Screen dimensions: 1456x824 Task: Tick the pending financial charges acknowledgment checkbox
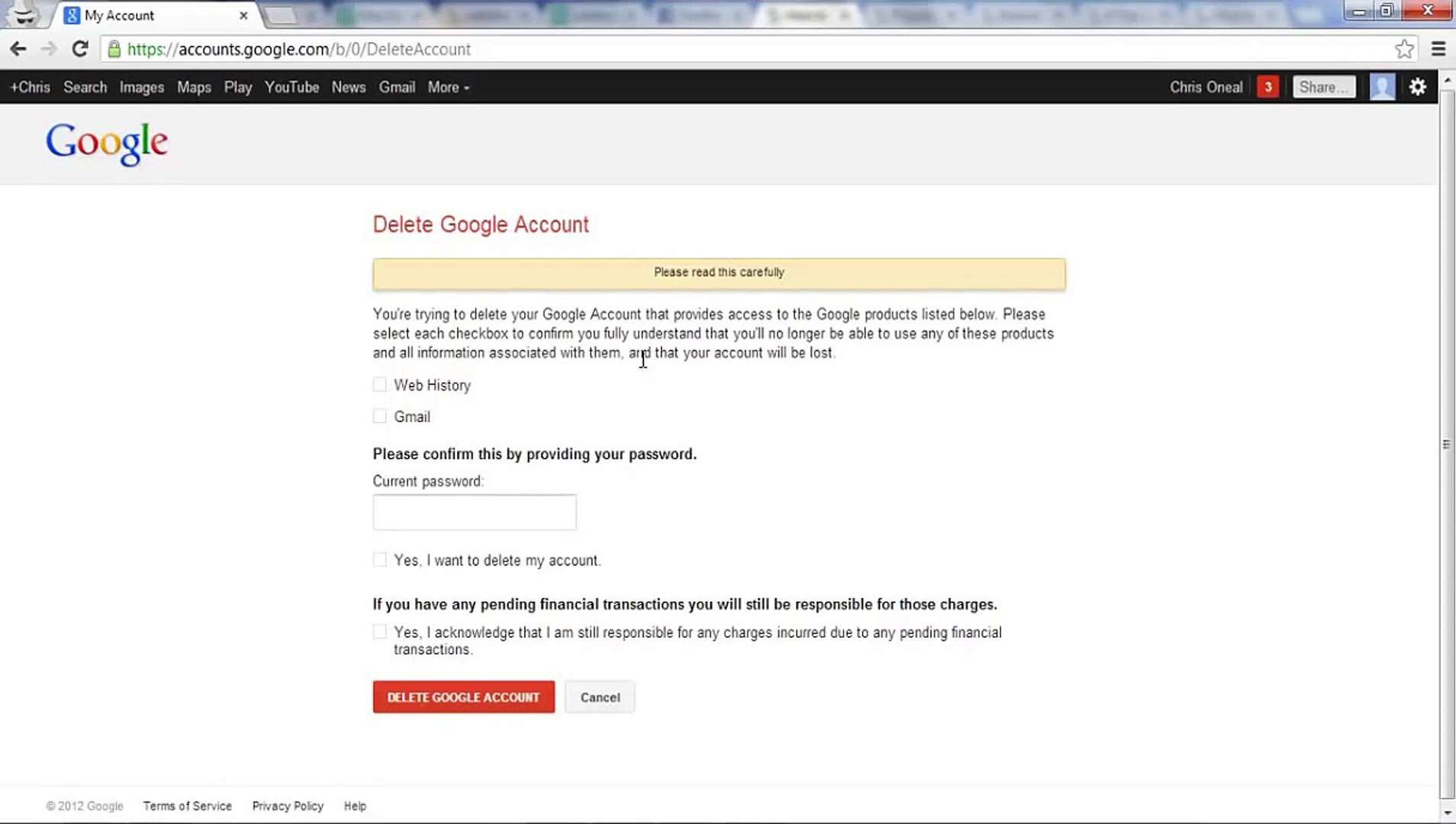click(x=379, y=632)
